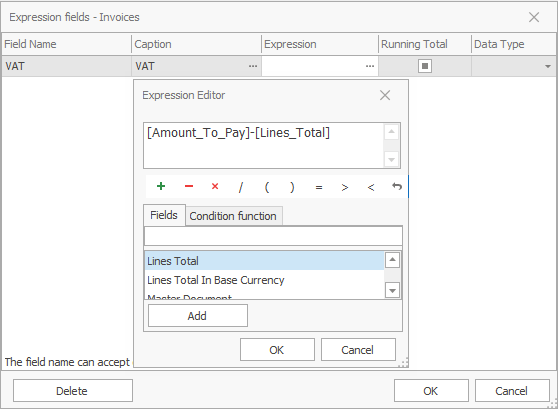Click inside the expression text area

264,145
